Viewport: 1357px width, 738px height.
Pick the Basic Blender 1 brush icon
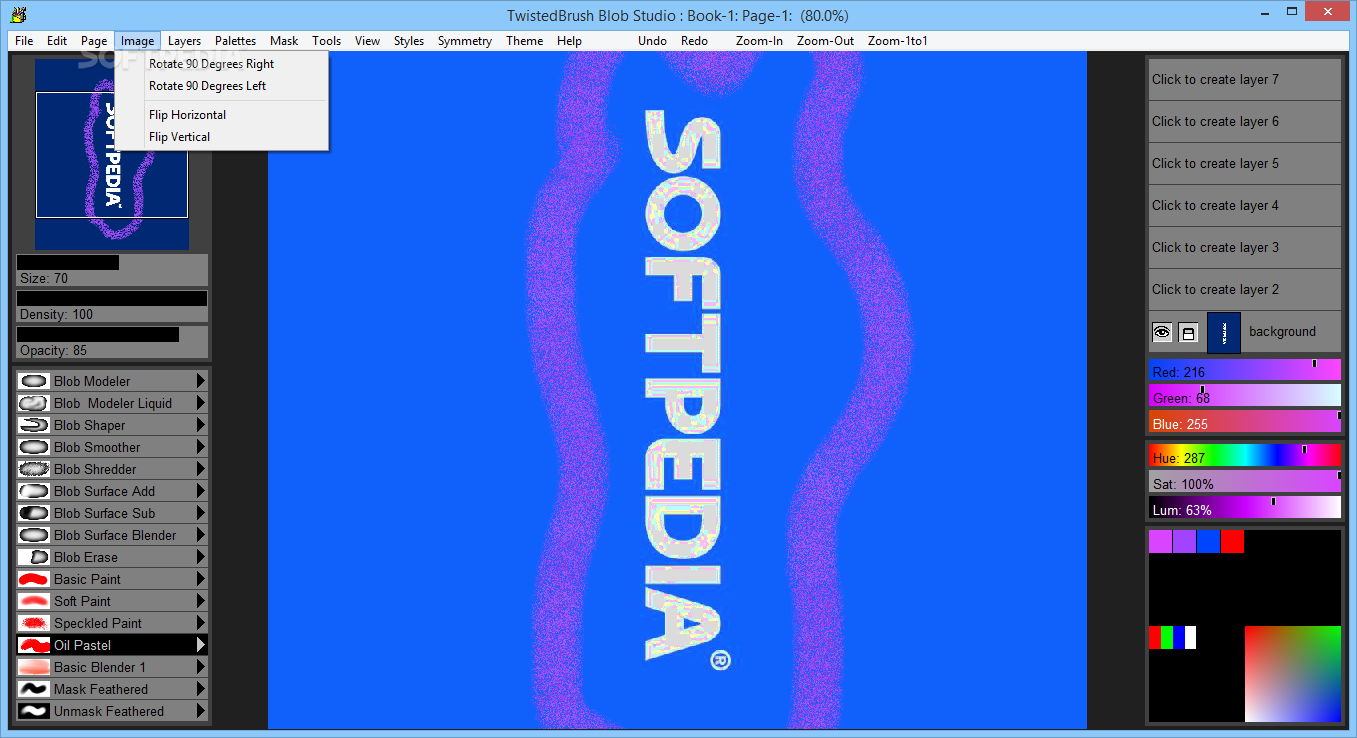[34, 667]
